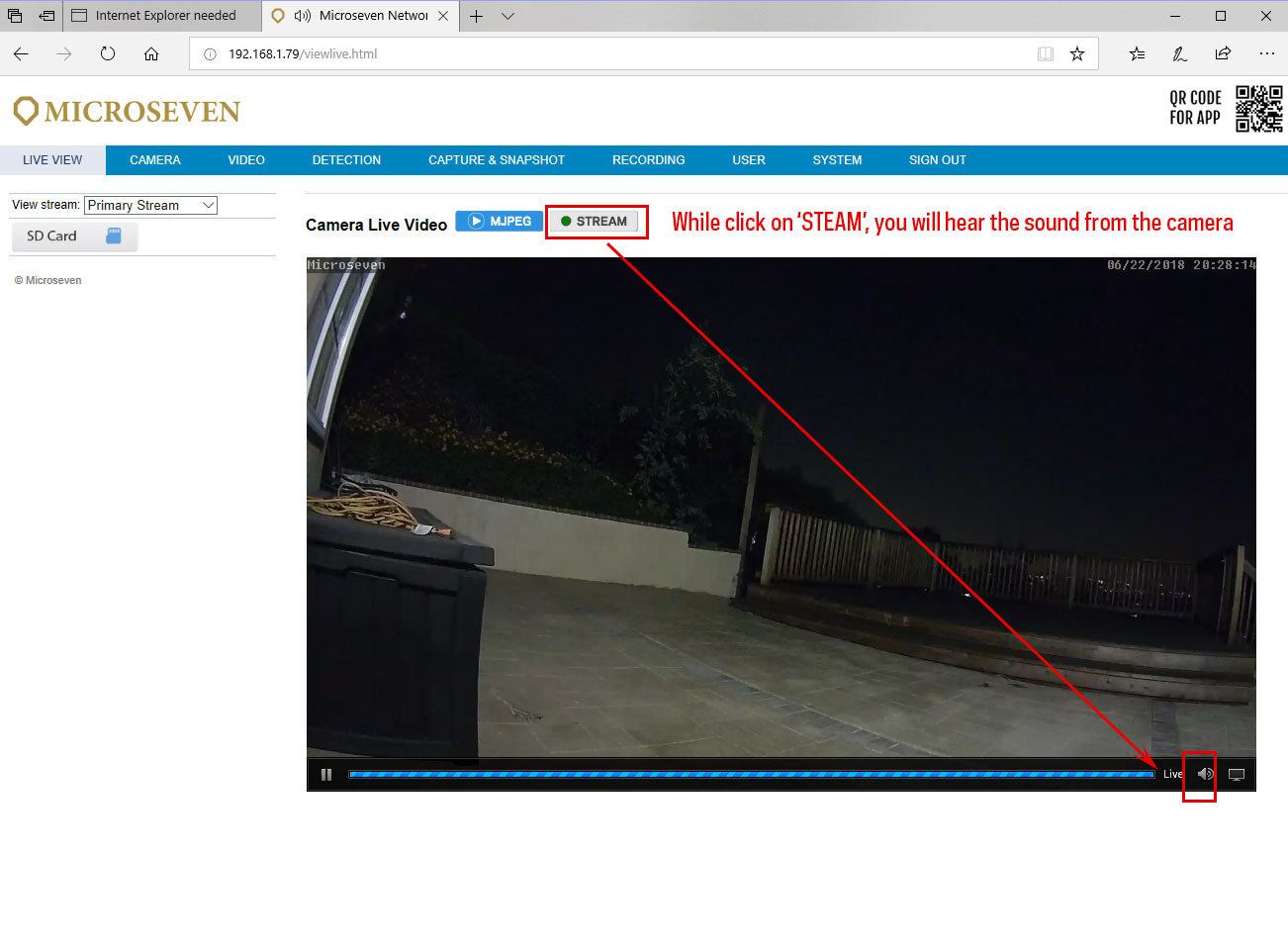
Task: Switch to Internet Explorer needed tab
Action: click(x=162, y=16)
